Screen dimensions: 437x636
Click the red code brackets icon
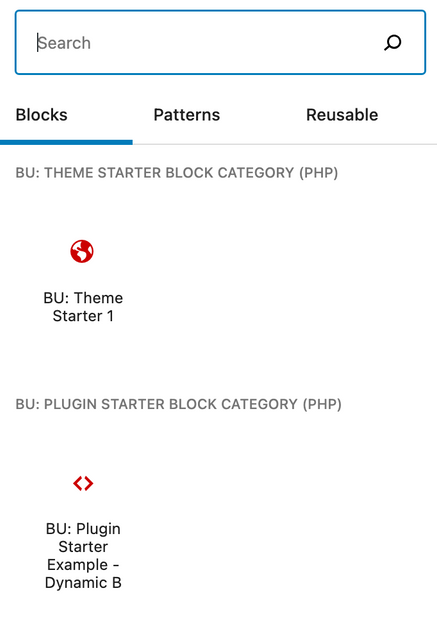click(83, 483)
